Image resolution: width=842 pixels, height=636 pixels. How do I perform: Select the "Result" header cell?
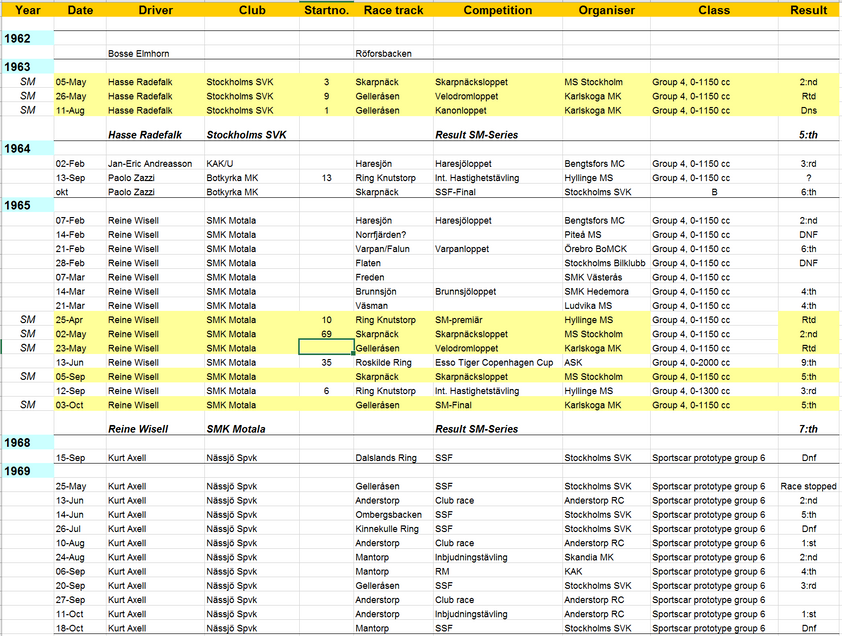click(x=808, y=10)
